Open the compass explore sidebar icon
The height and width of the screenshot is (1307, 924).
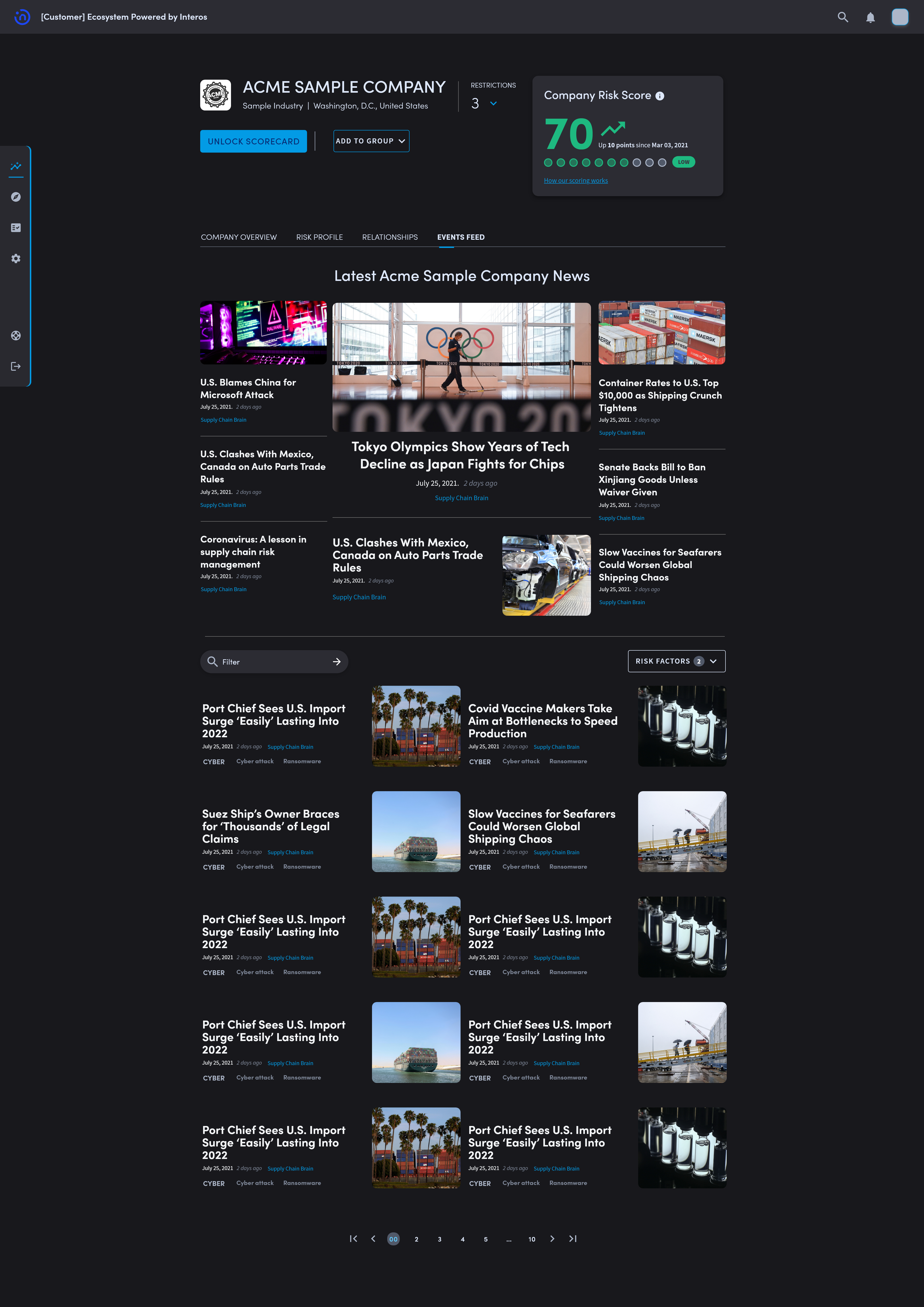tap(16, 197)
